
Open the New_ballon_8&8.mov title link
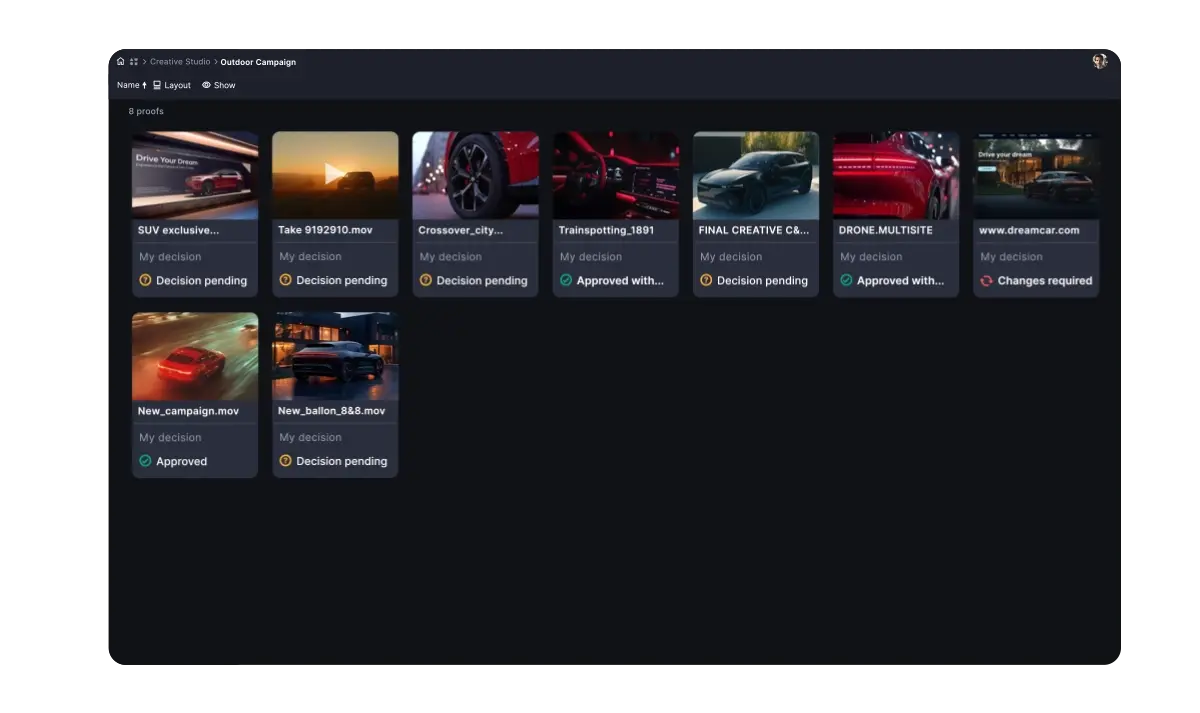pyautogui.click(x=331, y=411)
